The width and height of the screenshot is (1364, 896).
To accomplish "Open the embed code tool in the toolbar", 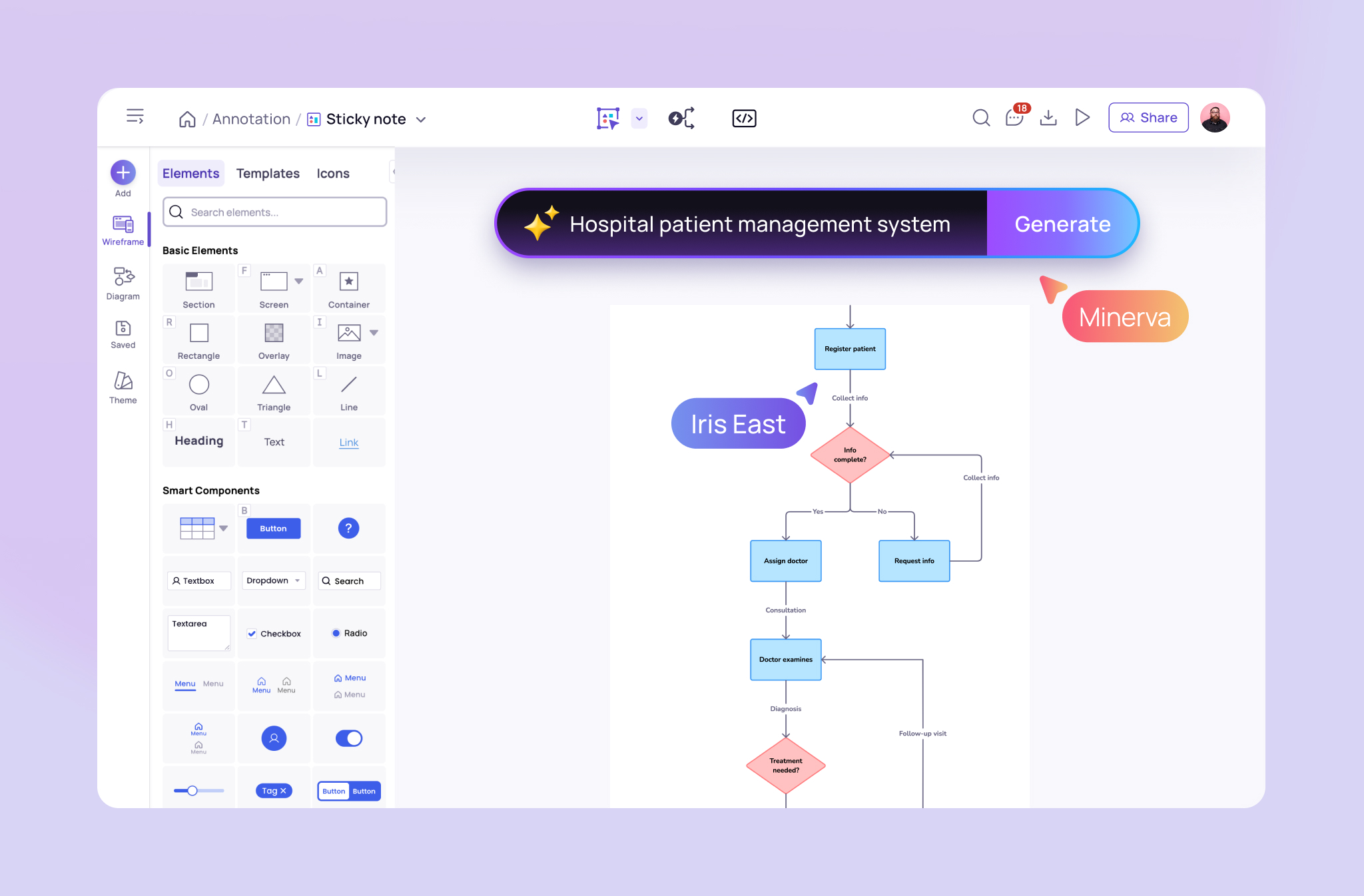I will point(744,118).
